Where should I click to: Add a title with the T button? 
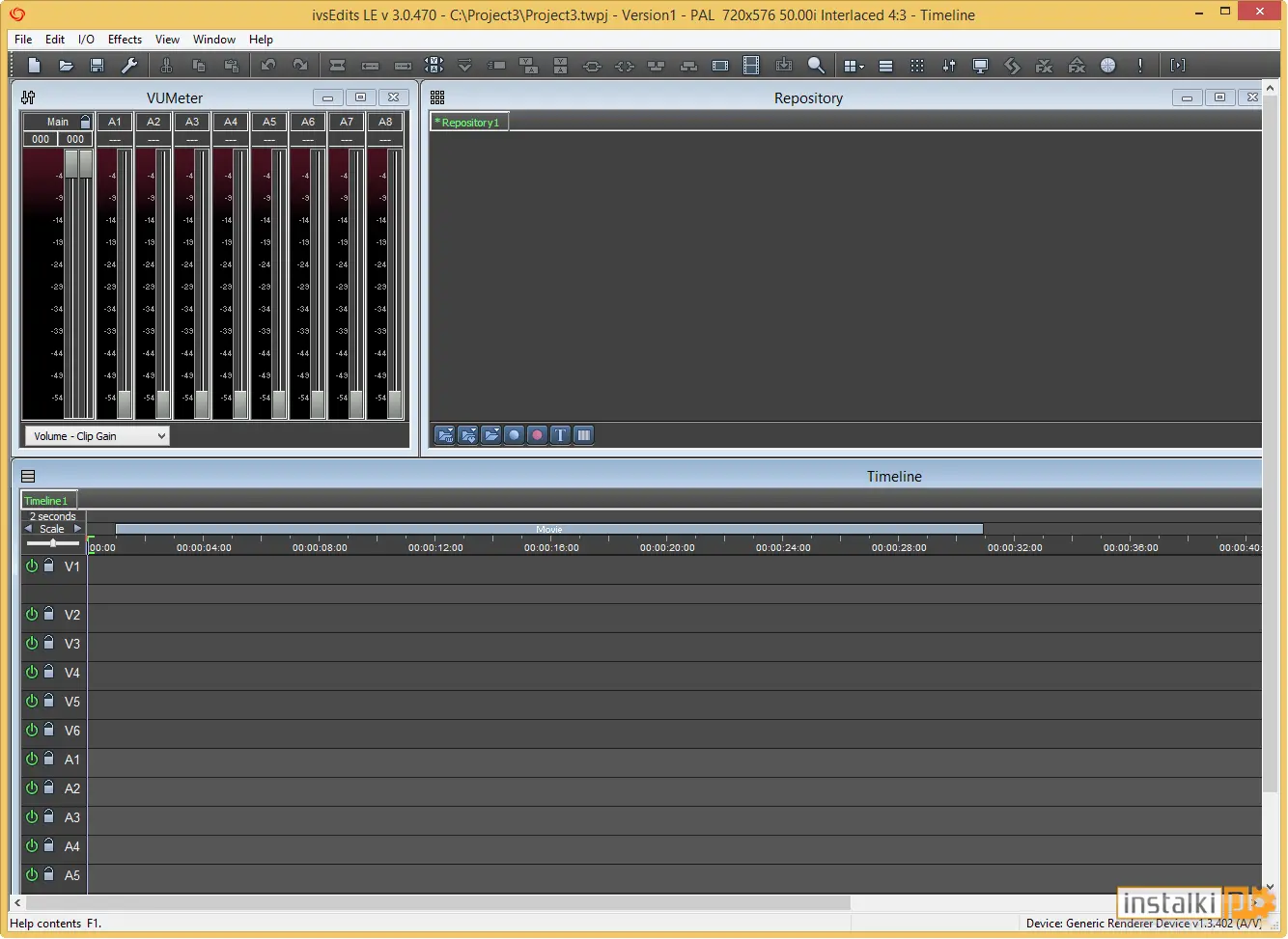(561, 435)
